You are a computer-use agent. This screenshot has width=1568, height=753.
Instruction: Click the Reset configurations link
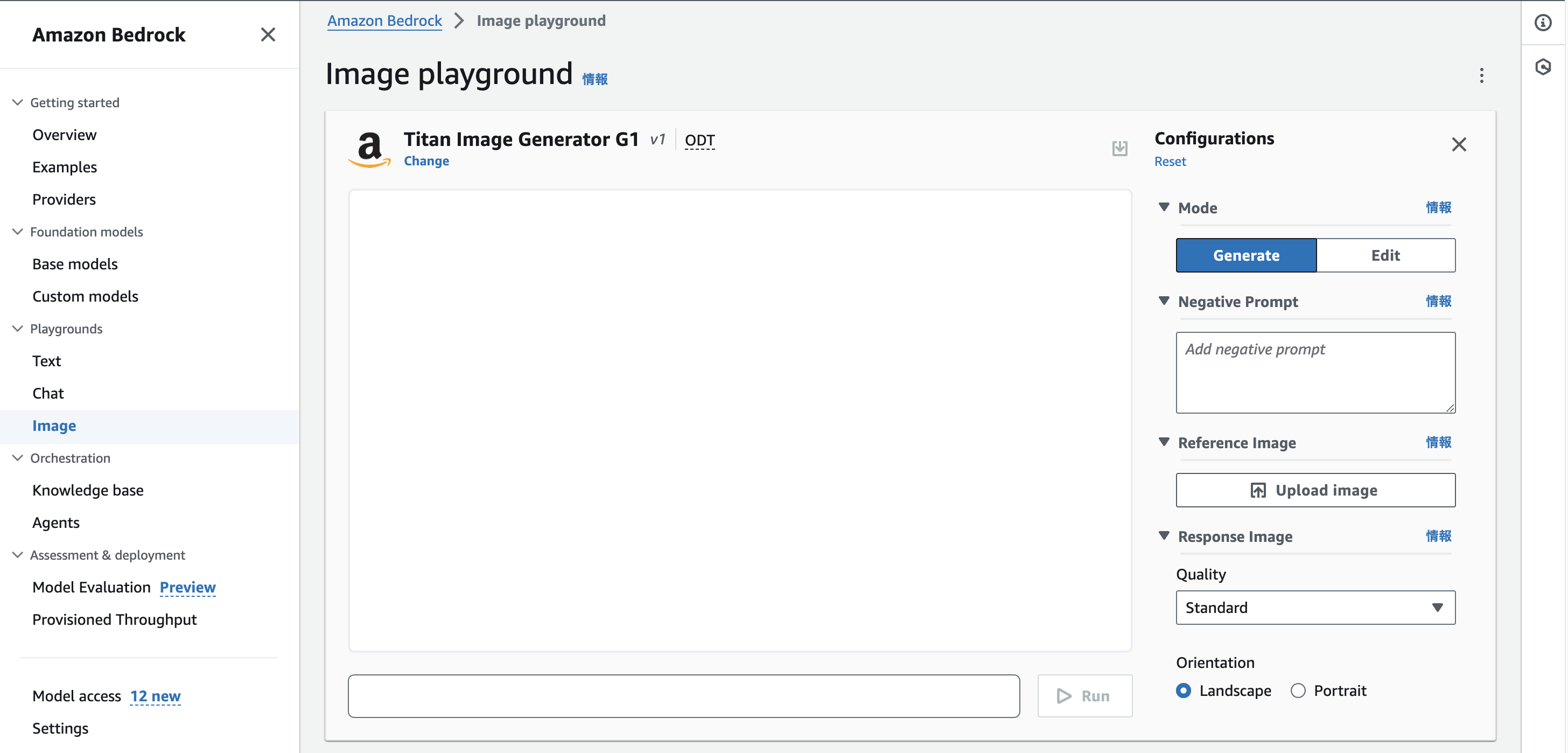click(x=1170, y=161)
